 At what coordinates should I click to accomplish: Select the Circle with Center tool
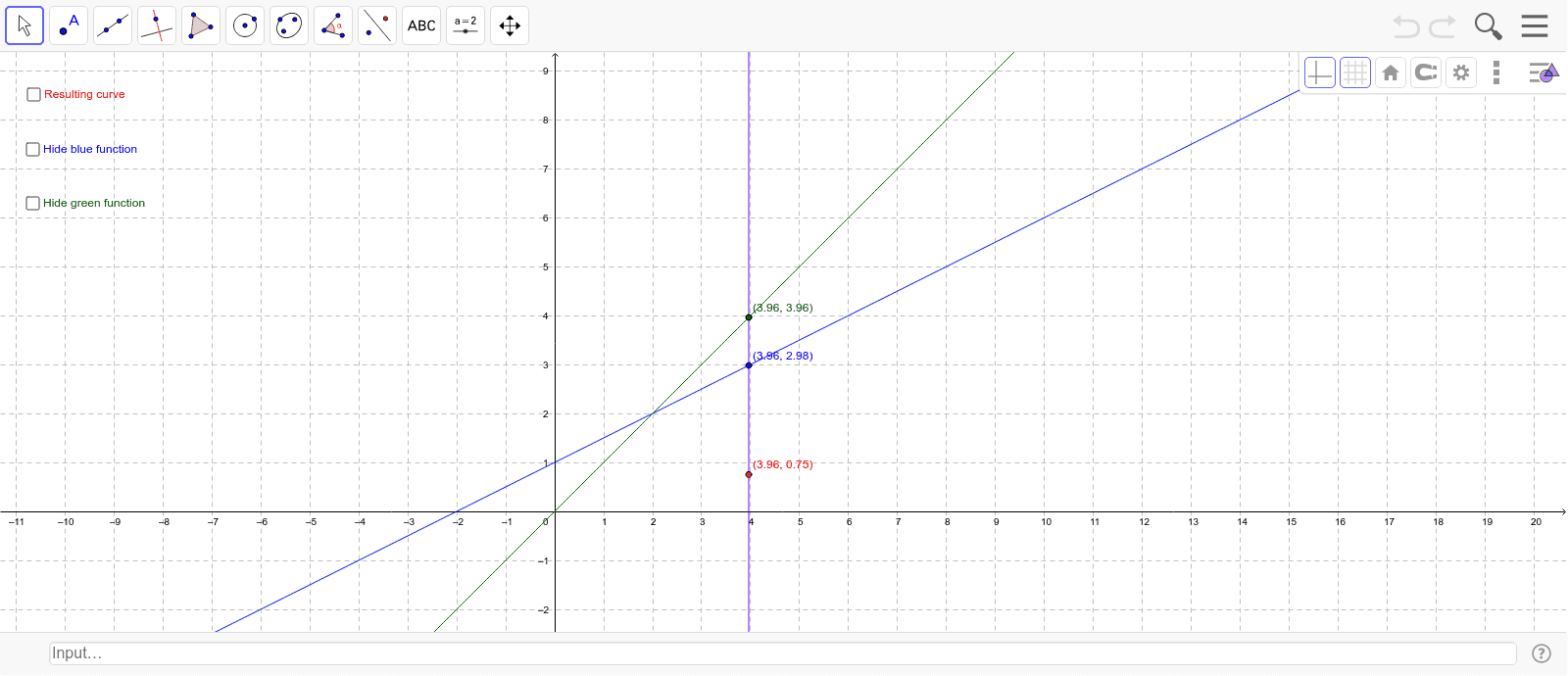tap(245, 25)
